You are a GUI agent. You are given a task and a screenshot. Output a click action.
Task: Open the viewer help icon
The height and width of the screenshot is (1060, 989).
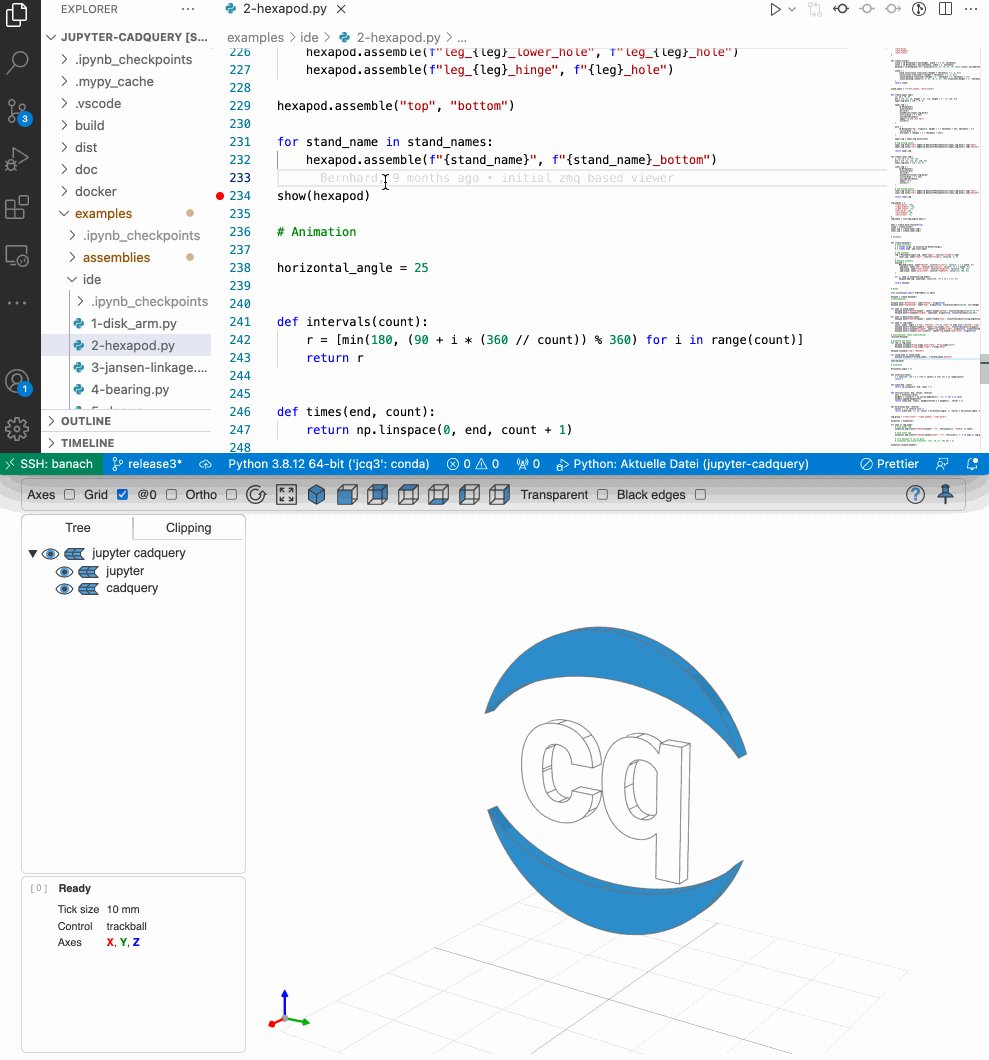coord(915,495)
